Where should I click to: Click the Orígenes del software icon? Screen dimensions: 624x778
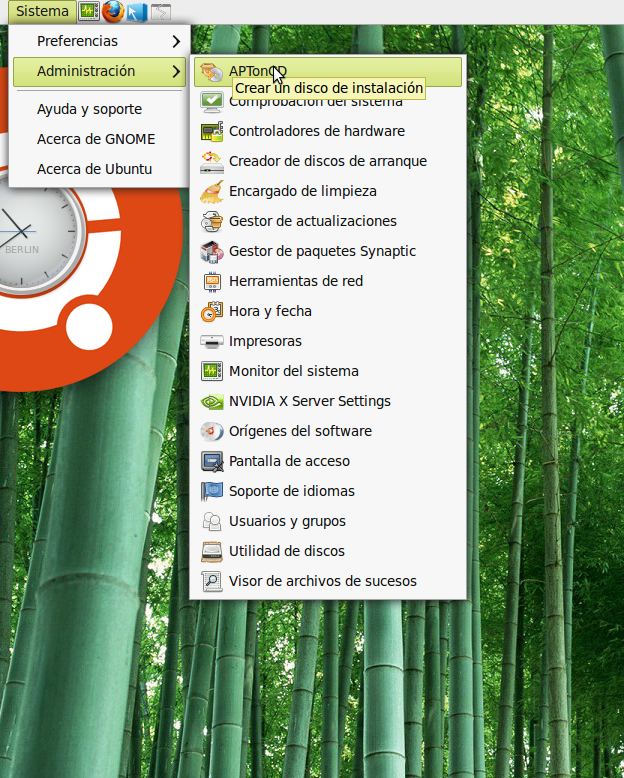click(212, 432)
